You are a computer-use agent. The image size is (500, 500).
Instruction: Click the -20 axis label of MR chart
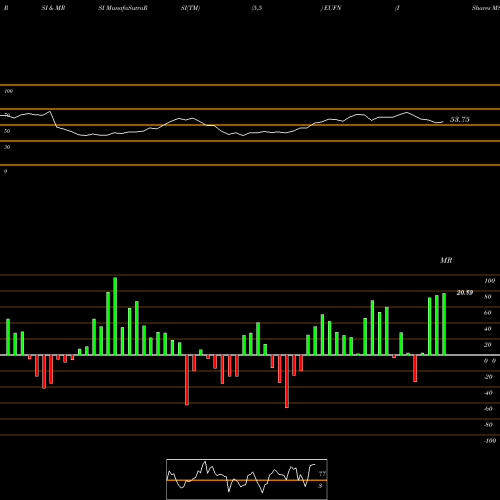click(x=488, y=377)
